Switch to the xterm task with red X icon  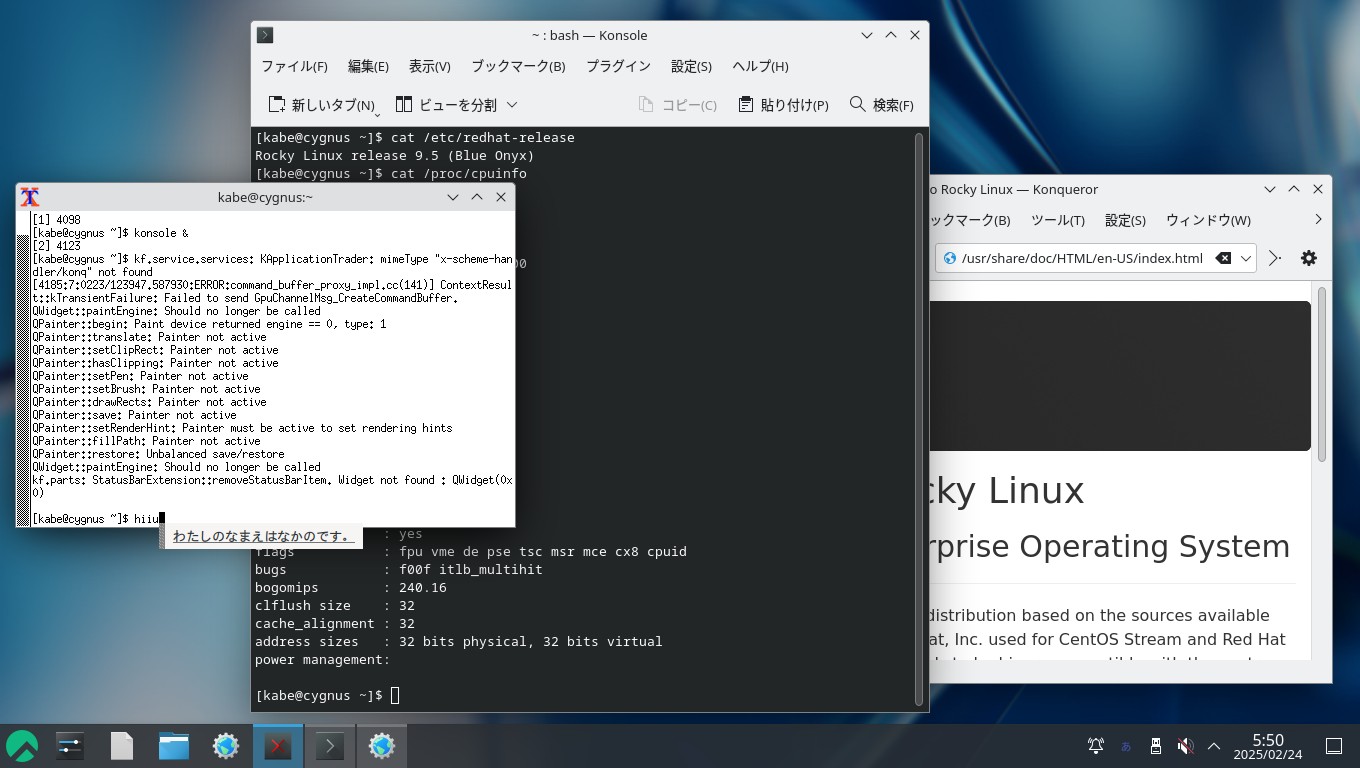(x=278, y=746)
